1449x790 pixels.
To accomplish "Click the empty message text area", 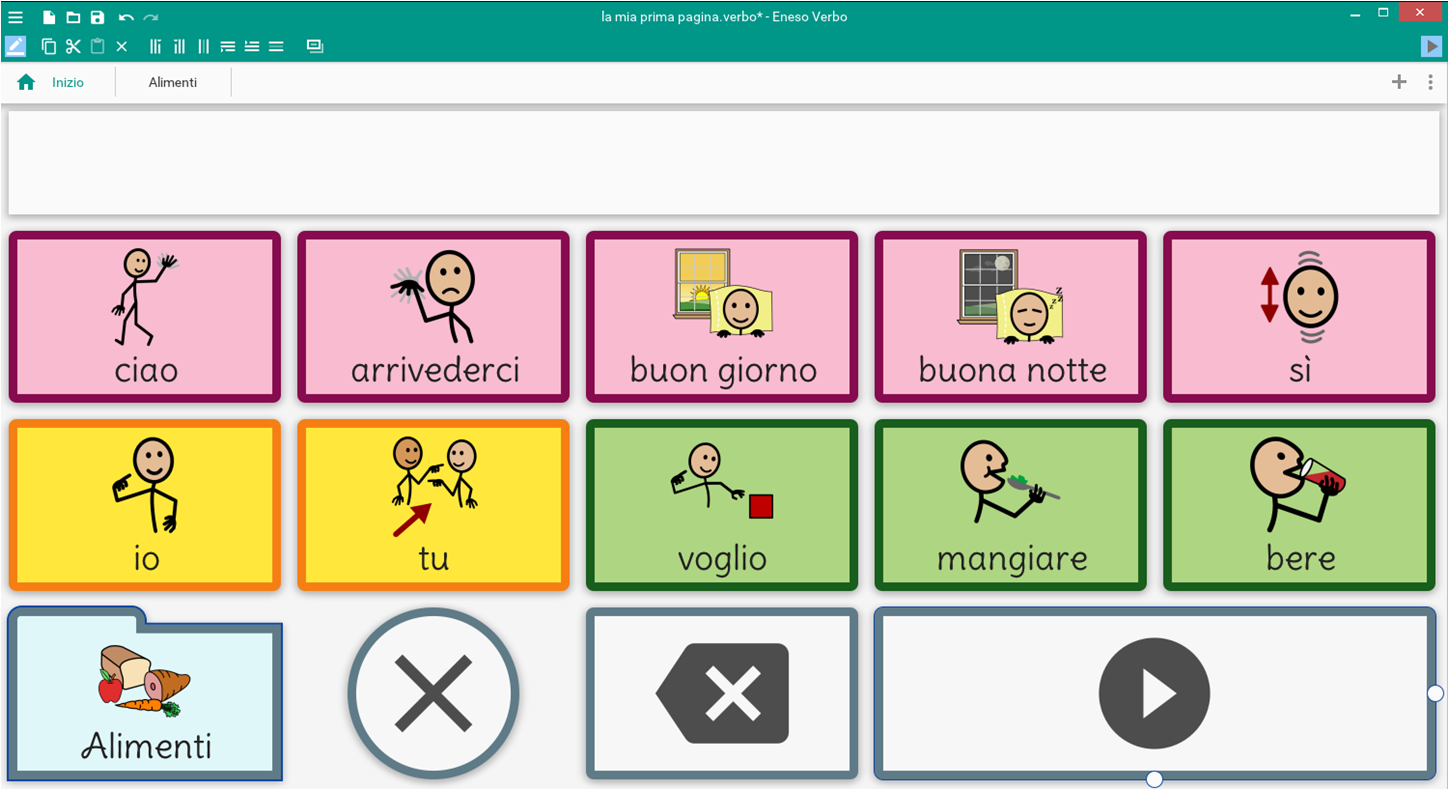I will (723, 162).
